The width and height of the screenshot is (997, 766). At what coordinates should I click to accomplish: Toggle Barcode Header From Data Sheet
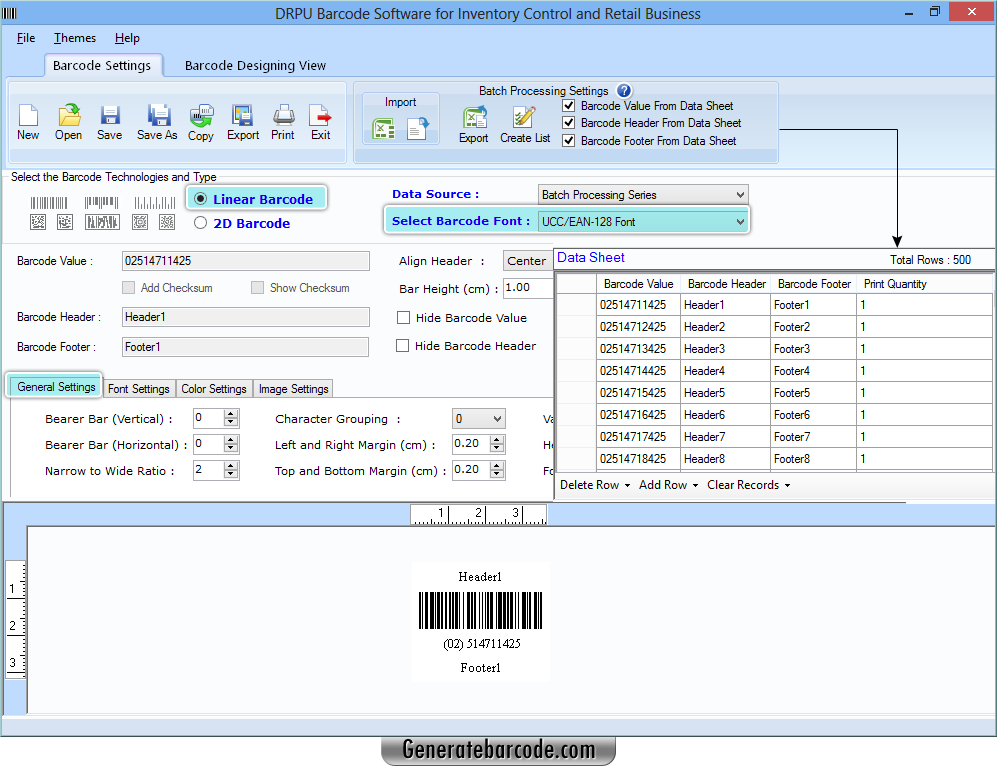coord(569,123)
